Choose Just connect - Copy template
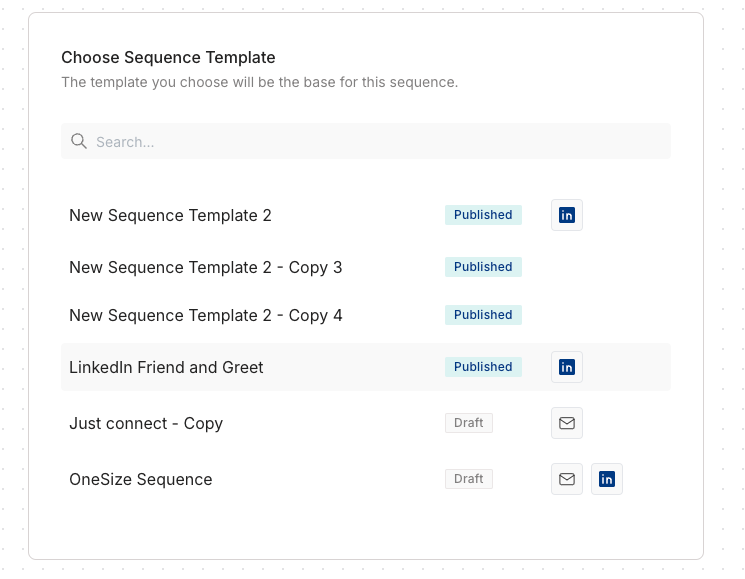Image resolution: width=745 pixels, height=579 pixels. pyautogui.click(x=146, y=423)
